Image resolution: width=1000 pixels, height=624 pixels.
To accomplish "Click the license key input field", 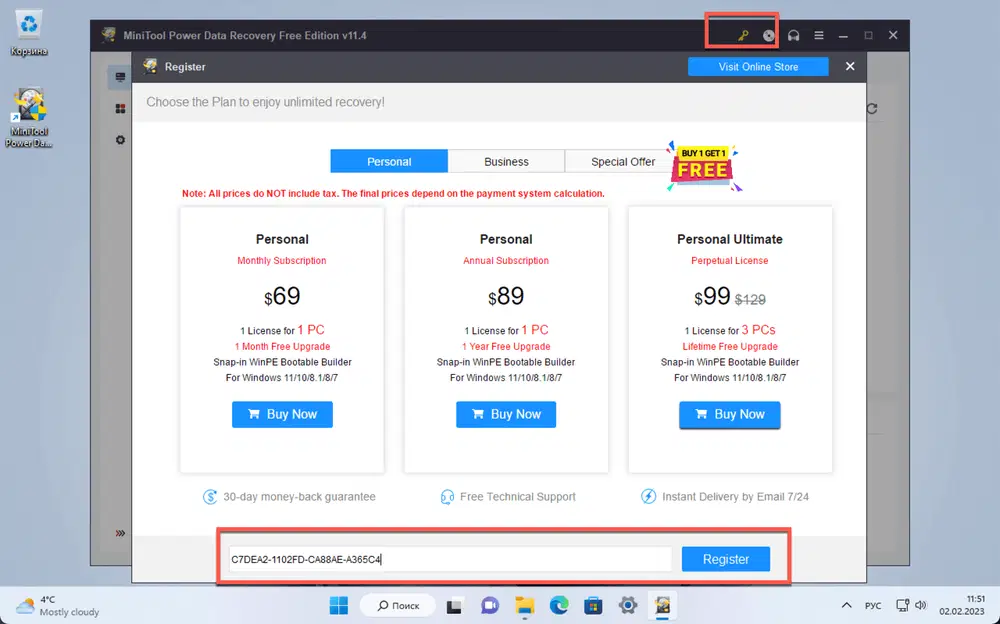I will coord(445,558).
